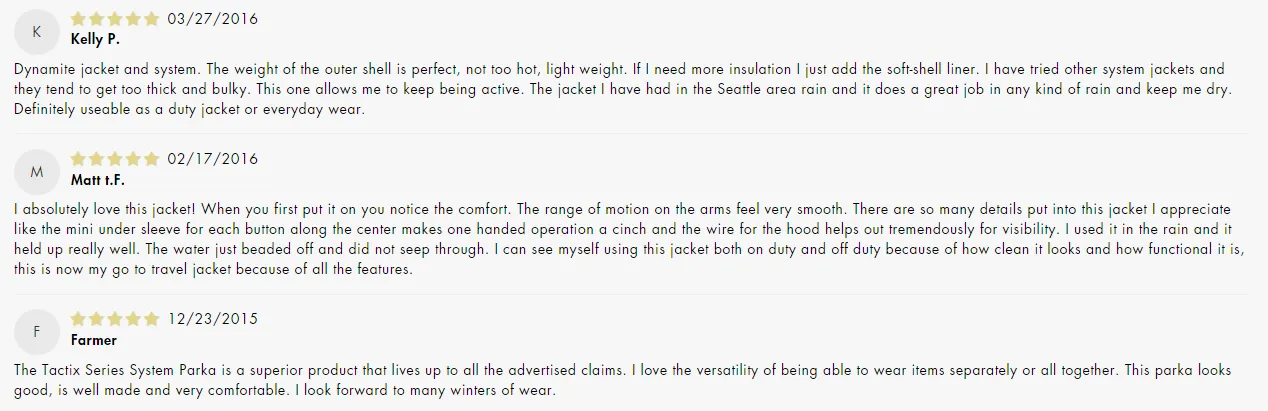Click the review date 02/17/2016
The height and width of the screenshot is (411, 1268).
pos(213,158)
